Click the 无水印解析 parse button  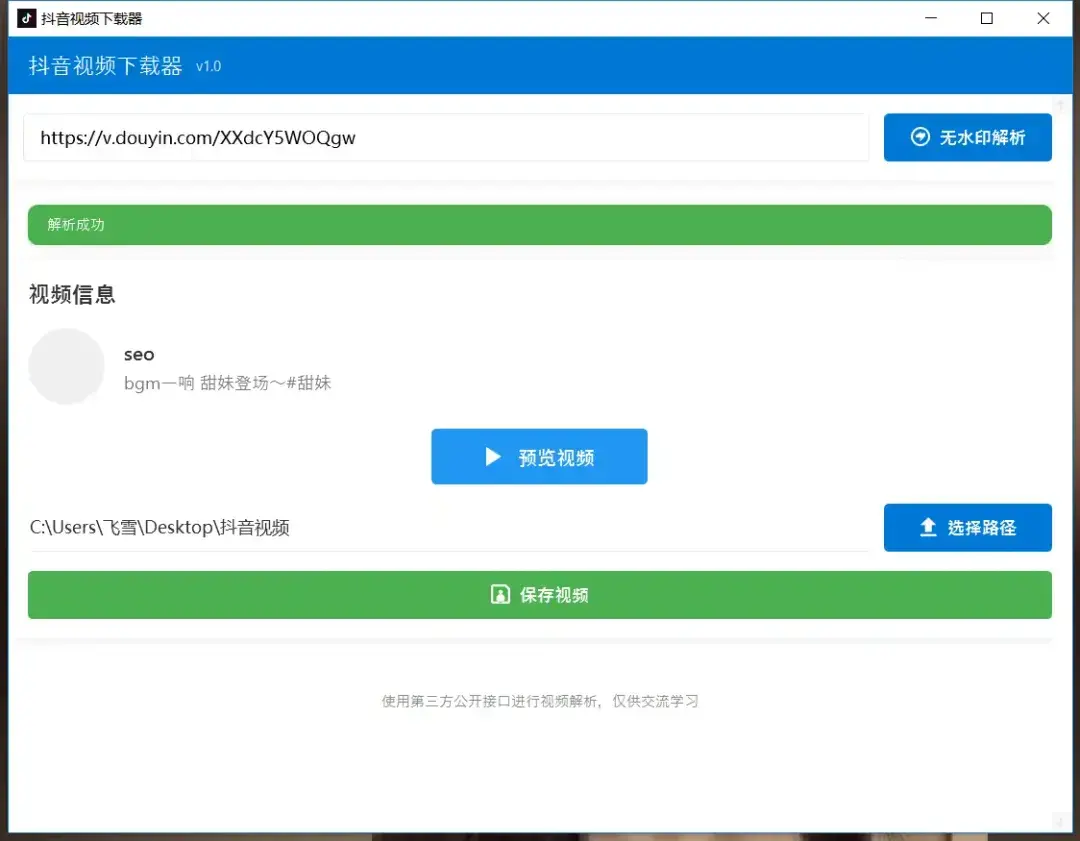967,137
